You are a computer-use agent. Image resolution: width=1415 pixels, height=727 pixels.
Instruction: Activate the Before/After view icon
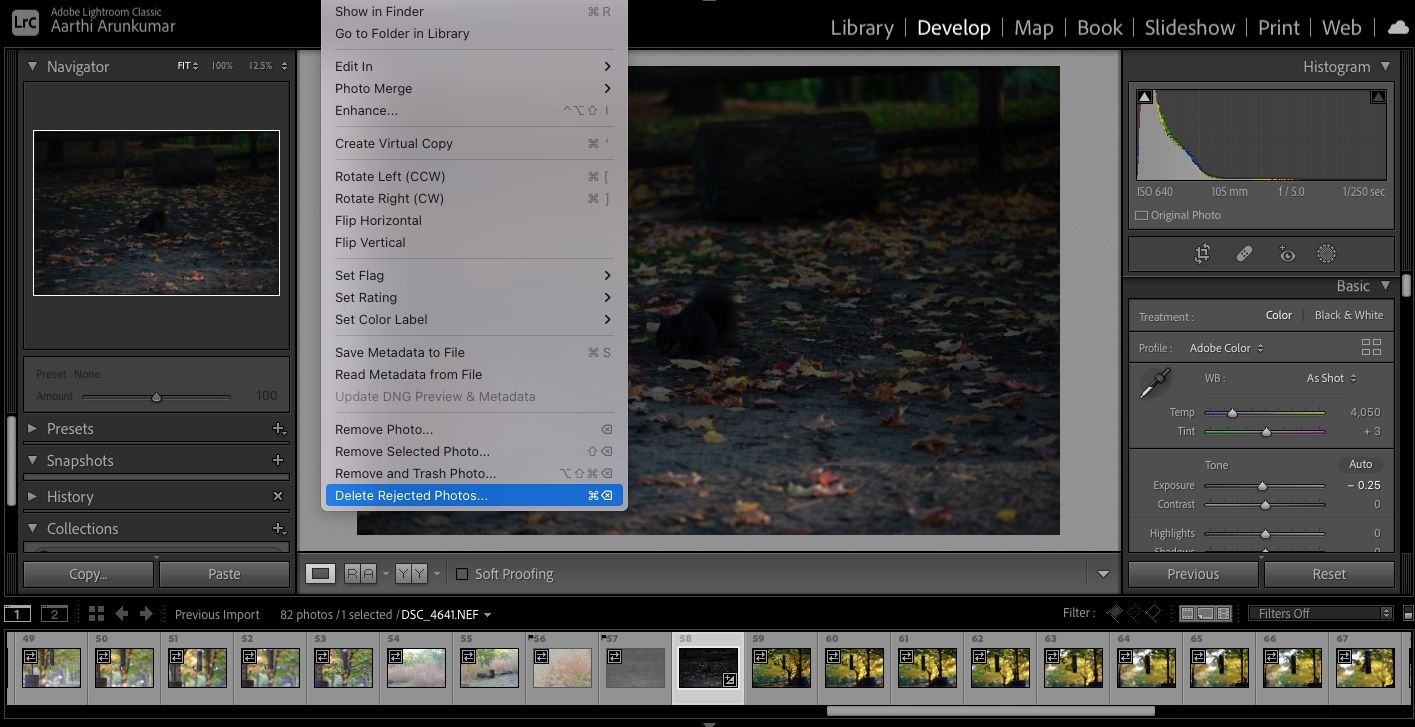click(x=360, y=573)
